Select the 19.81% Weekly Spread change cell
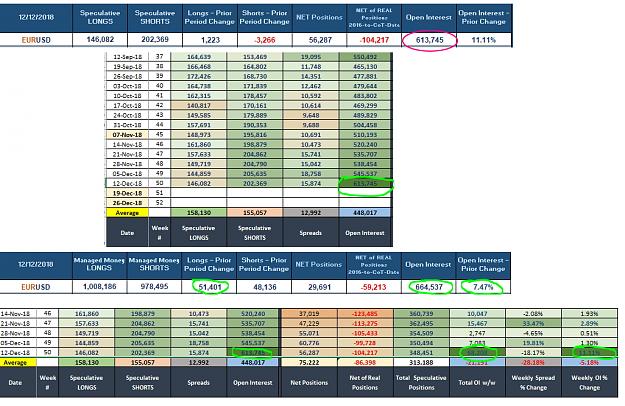The height and width of the screenshot is (406, 625). pos(533,343)
